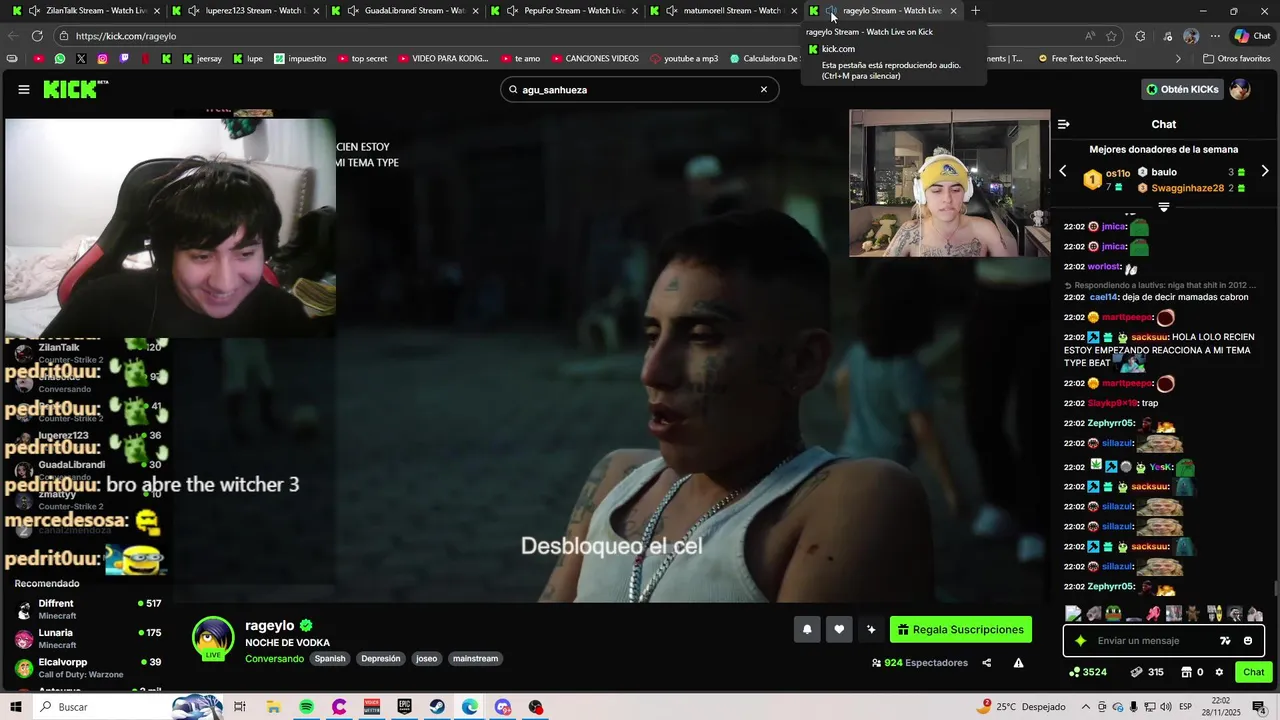The width and height of the screenshot is (1280, 720).
Task: Open Epic Games from the taskbar
Action: [x=404, y=707]
